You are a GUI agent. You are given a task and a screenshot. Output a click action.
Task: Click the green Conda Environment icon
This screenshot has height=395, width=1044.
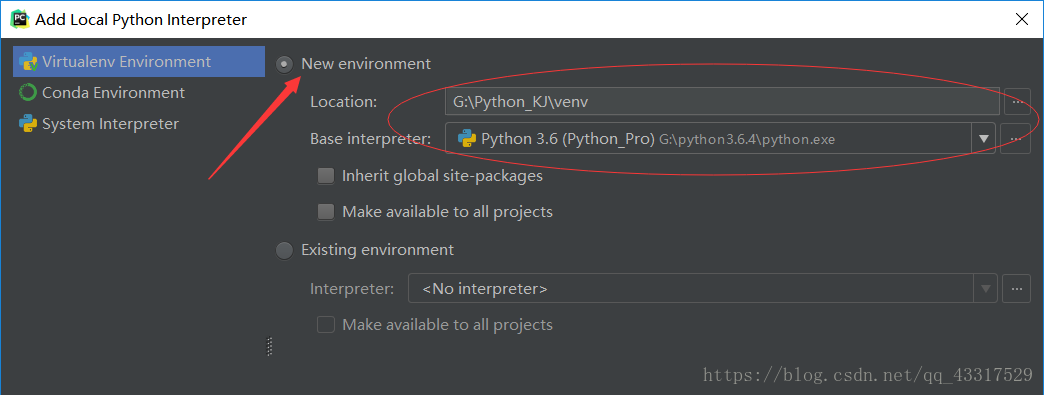(x=28, y=93)
